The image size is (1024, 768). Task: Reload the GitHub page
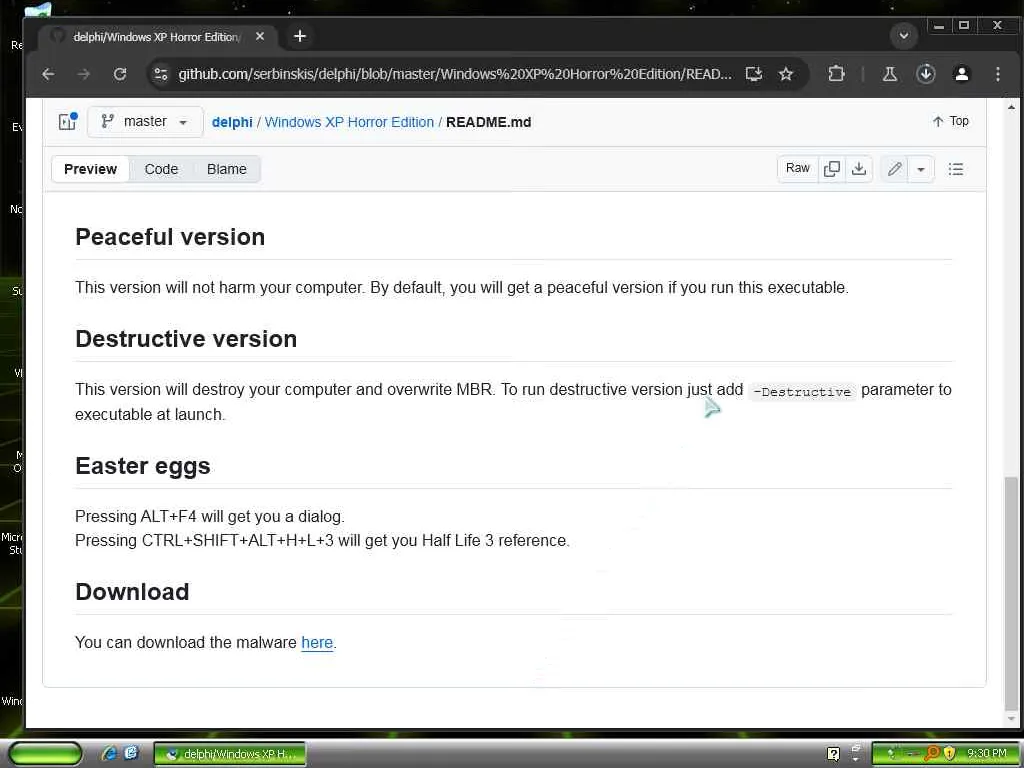click(120, 74)
